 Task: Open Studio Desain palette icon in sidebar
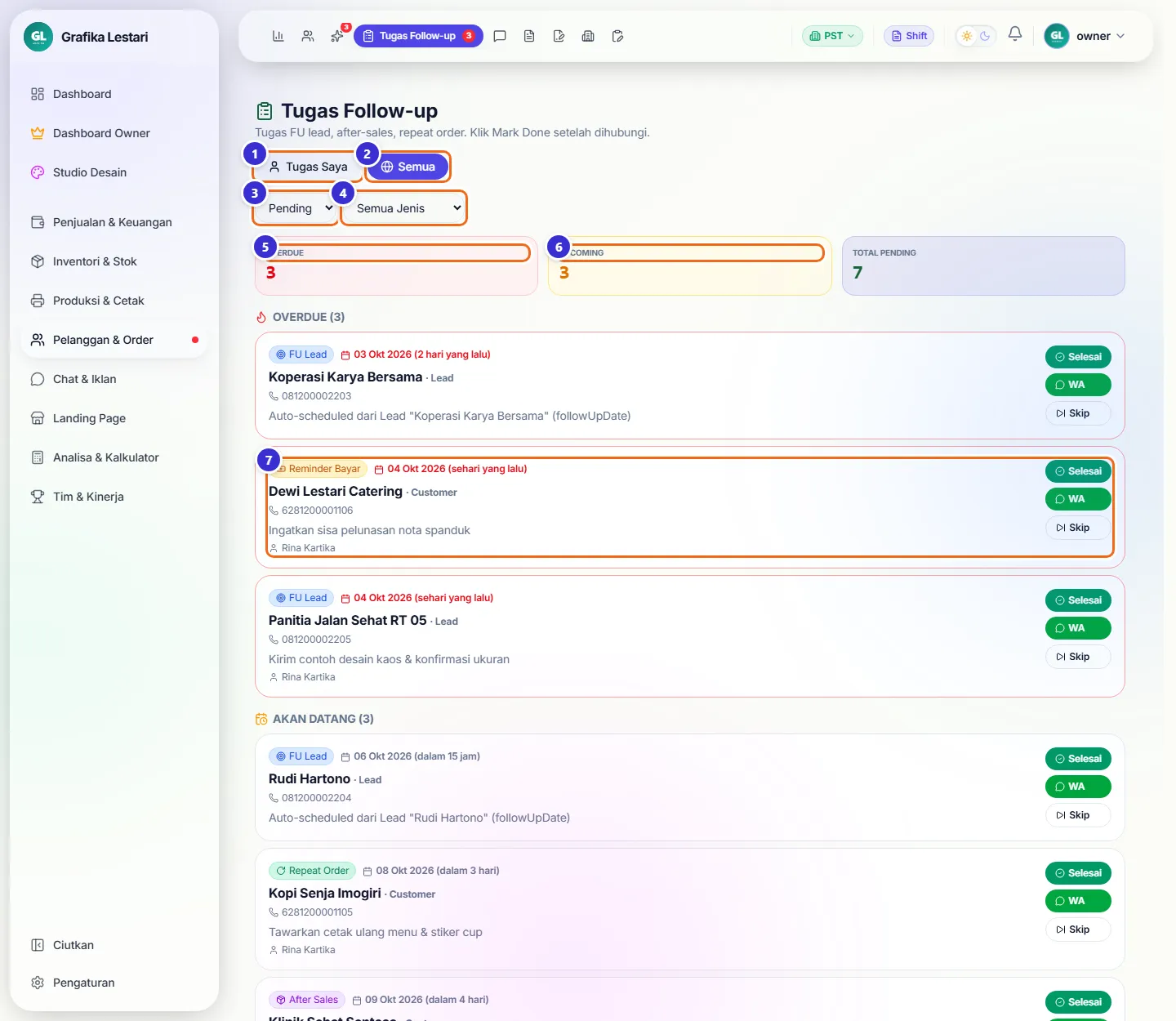coord(38,172)
